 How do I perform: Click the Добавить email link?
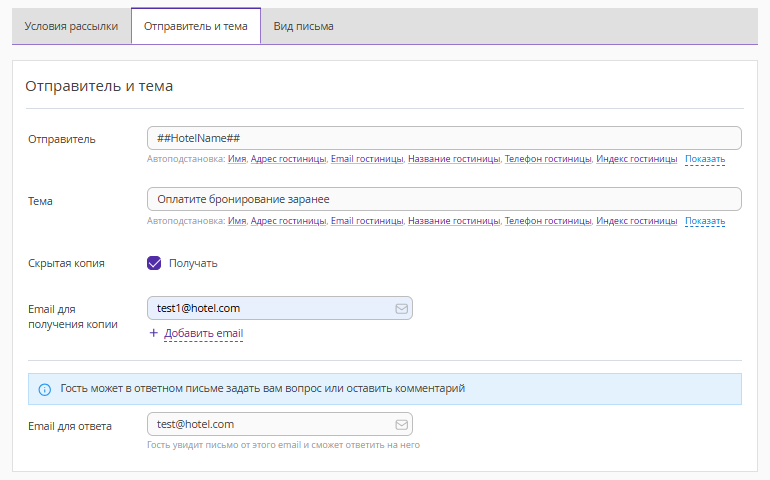(203, 333)
